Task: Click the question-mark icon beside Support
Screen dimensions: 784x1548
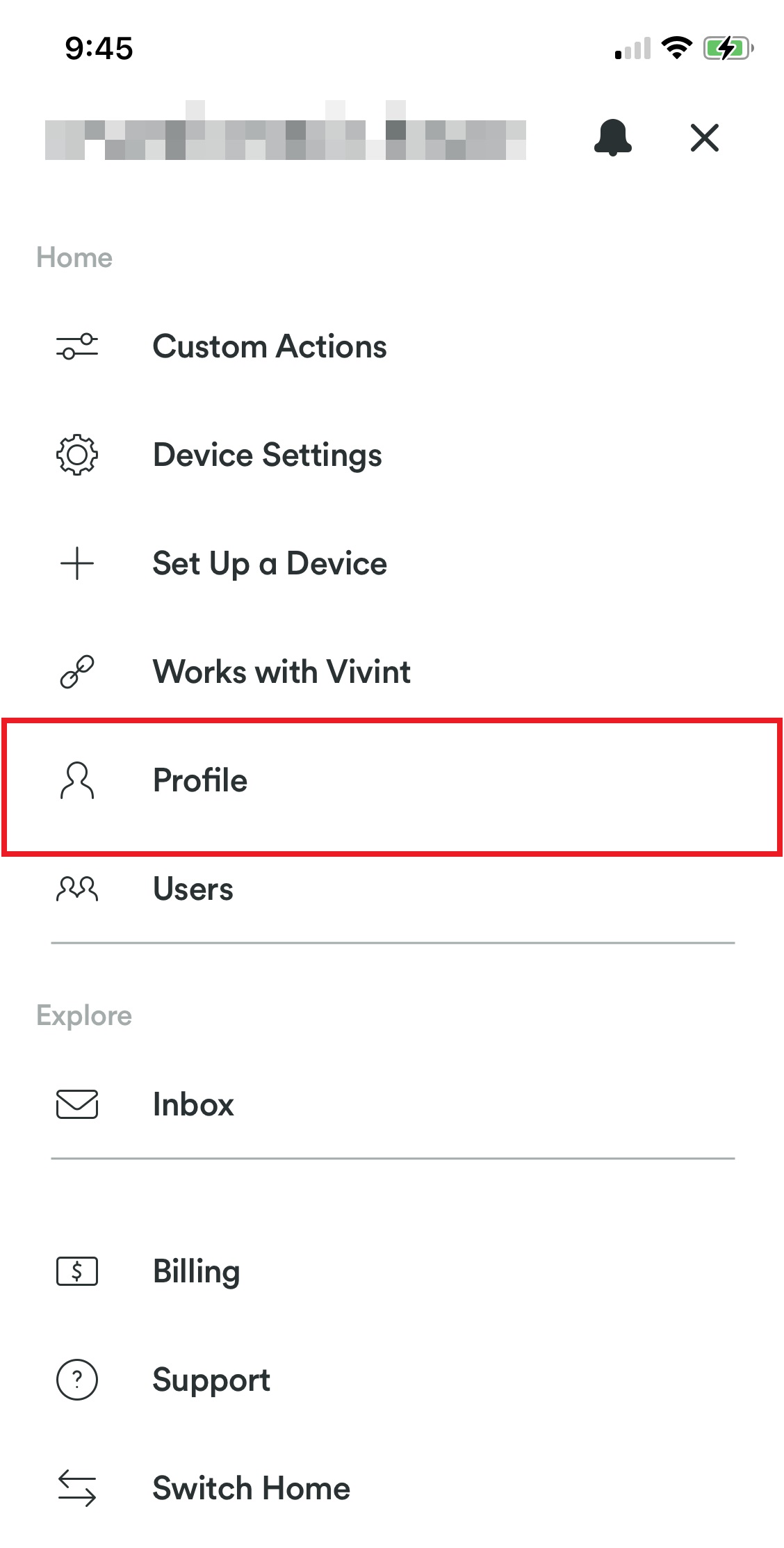Action: tap(76, 1379)
